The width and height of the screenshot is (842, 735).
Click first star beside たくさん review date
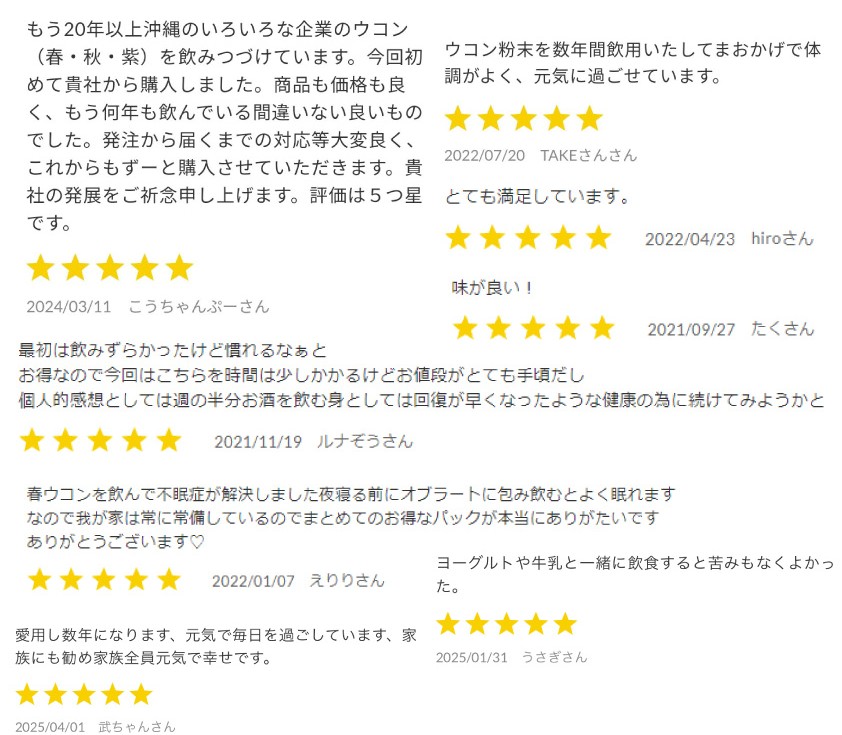[465, 328]
